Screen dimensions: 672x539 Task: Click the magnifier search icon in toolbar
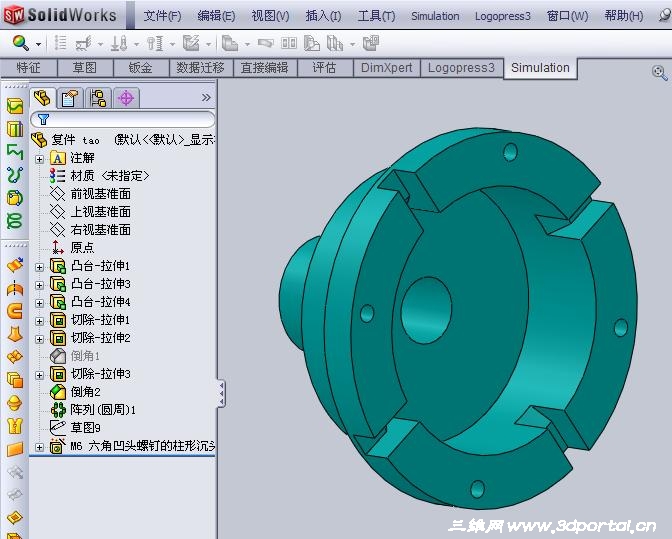20,43
